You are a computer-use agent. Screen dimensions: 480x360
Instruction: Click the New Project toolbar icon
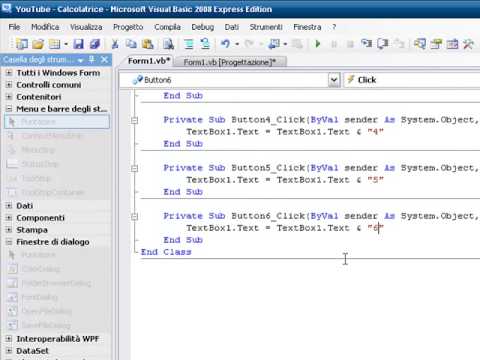tap(22, 44)
